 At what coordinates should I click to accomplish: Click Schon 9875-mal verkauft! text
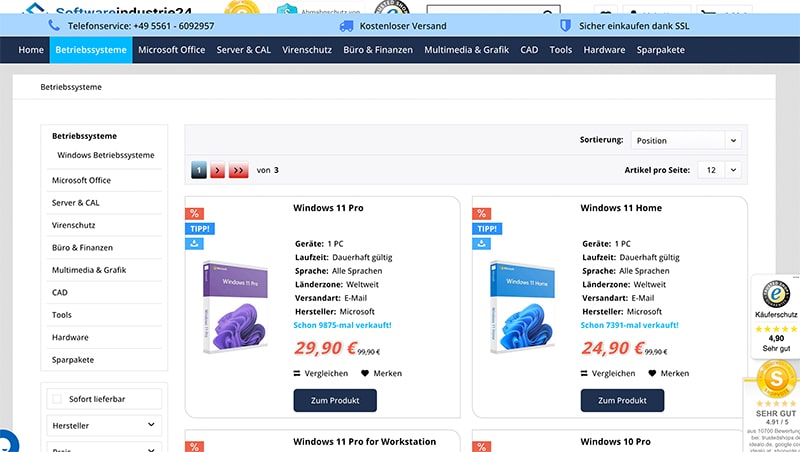point(342,325)
